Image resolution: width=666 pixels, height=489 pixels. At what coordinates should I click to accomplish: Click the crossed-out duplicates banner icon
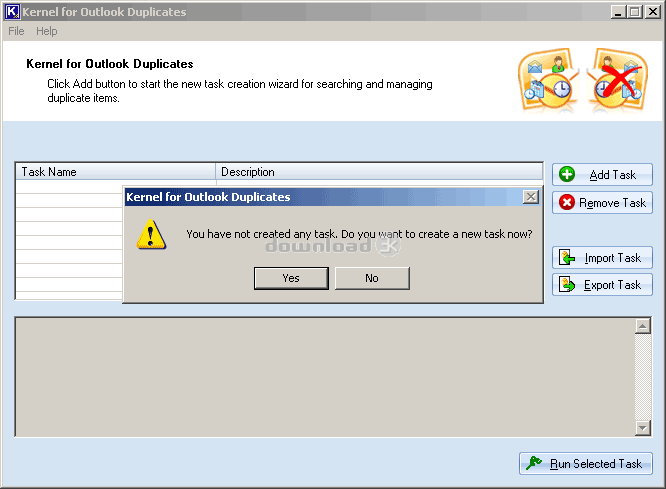pyautogui.click(x=617, y=79)
